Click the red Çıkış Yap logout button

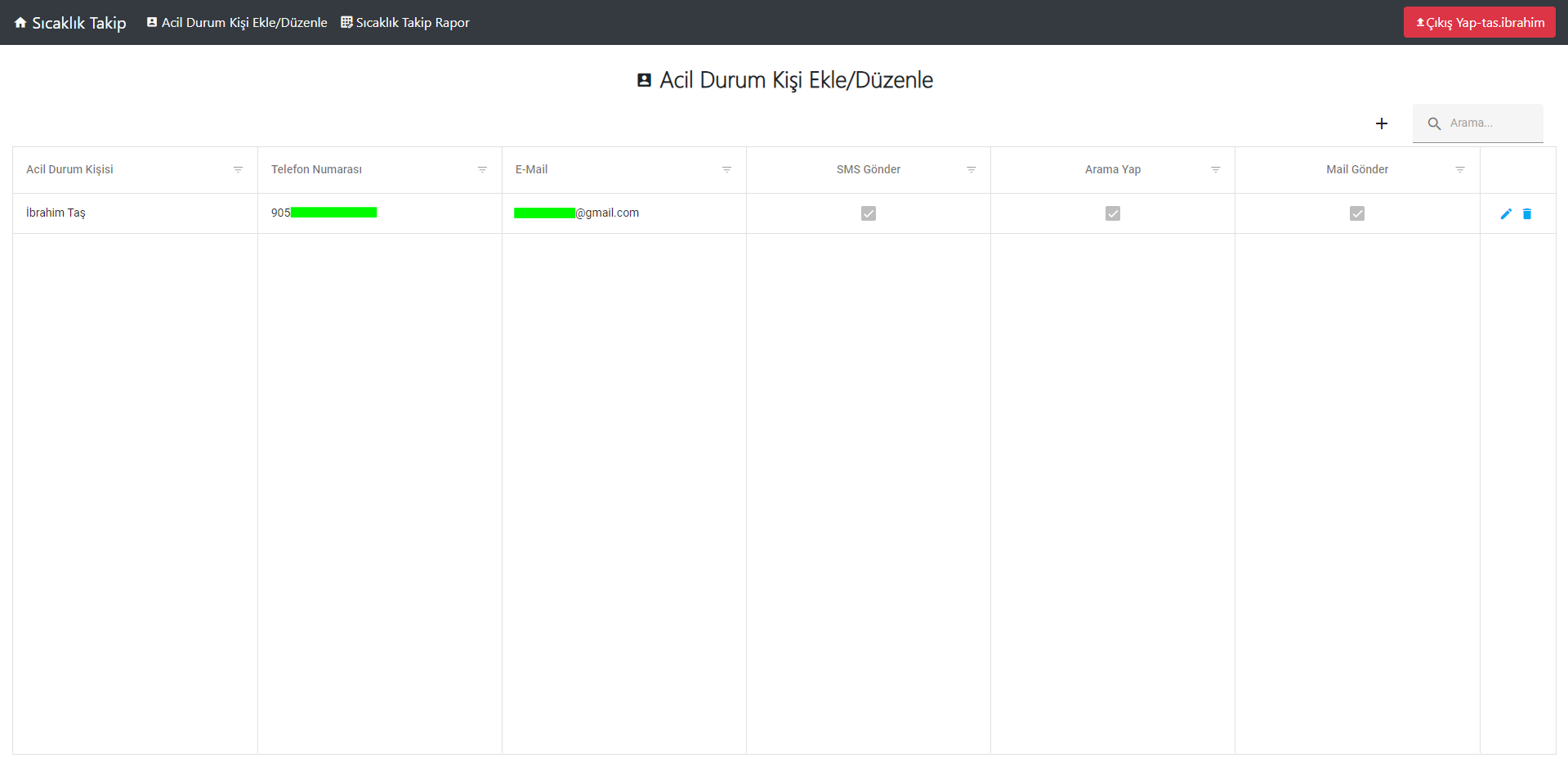click(1479, 23)
